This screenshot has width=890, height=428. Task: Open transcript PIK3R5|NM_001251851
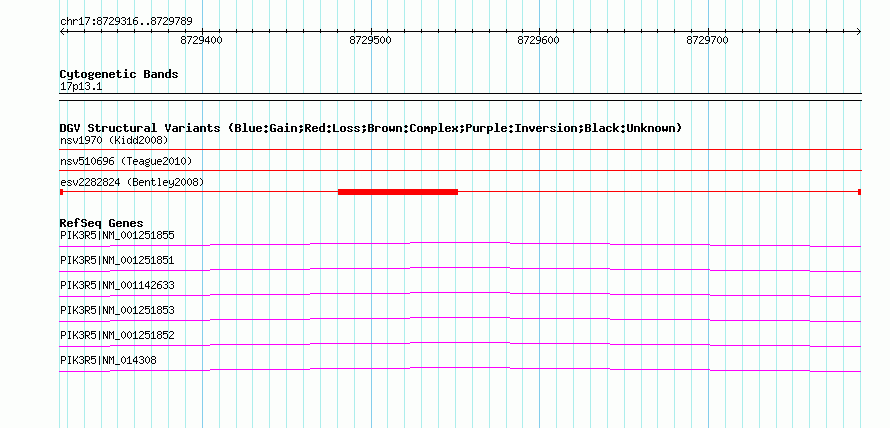point(117,260)
